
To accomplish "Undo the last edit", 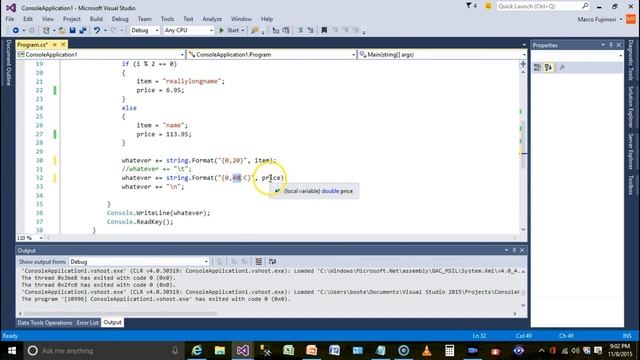I will click(x=97, y=30).
